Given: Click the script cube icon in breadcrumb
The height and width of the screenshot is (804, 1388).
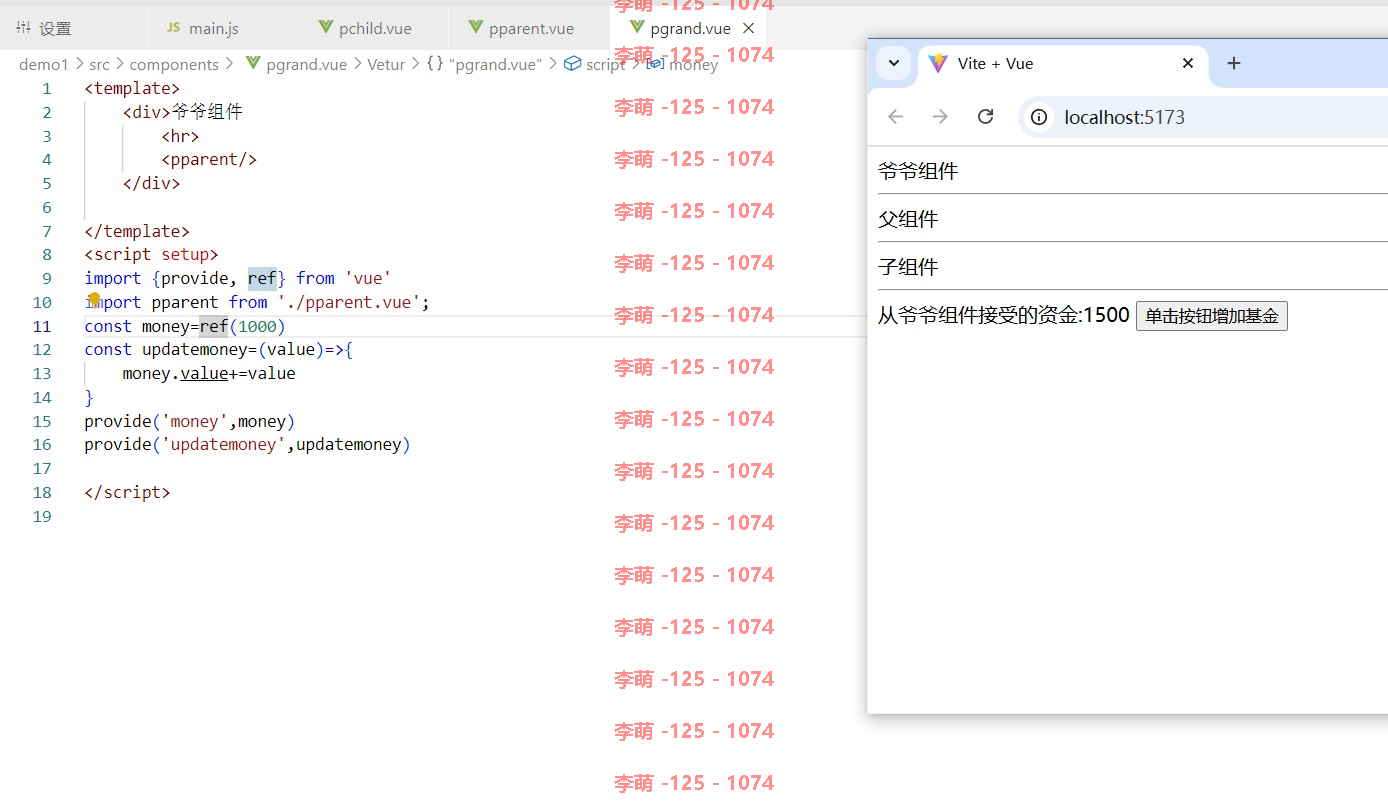Looking at the screenshot, I should [x=572, y=64].
